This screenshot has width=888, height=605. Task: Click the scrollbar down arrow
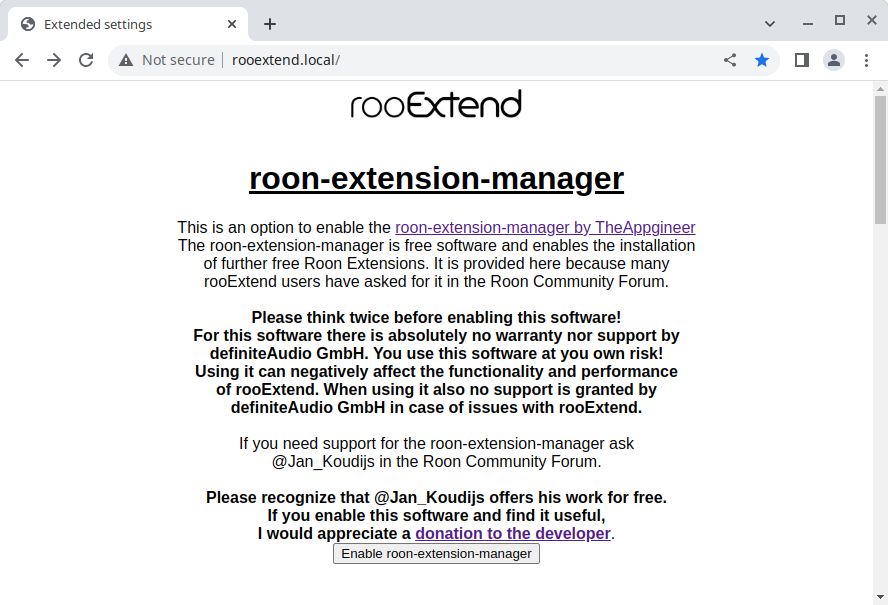[x=880, y=597]
